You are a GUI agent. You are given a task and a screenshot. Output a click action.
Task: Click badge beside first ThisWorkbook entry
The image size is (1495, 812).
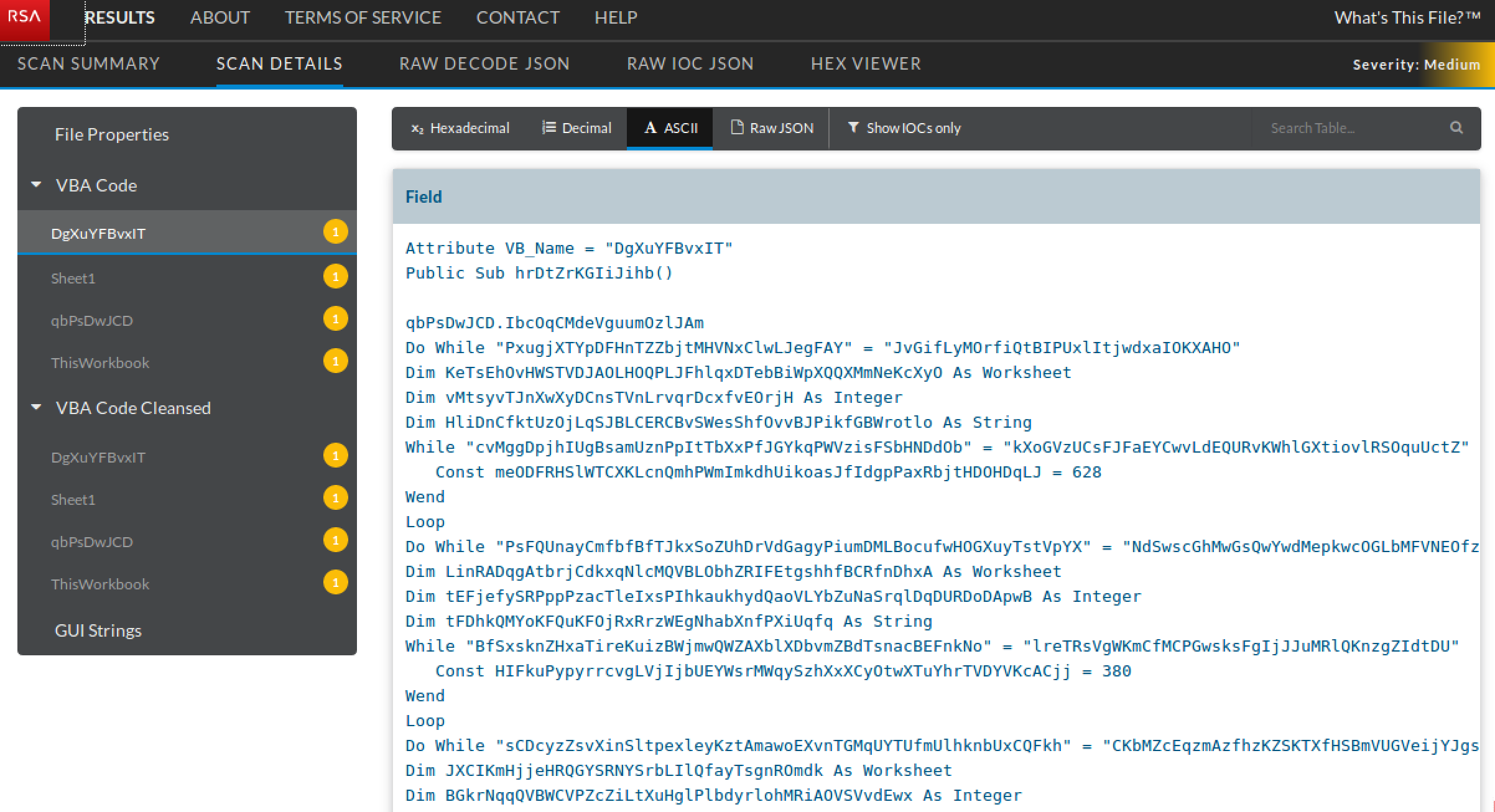tap(335, 361)
